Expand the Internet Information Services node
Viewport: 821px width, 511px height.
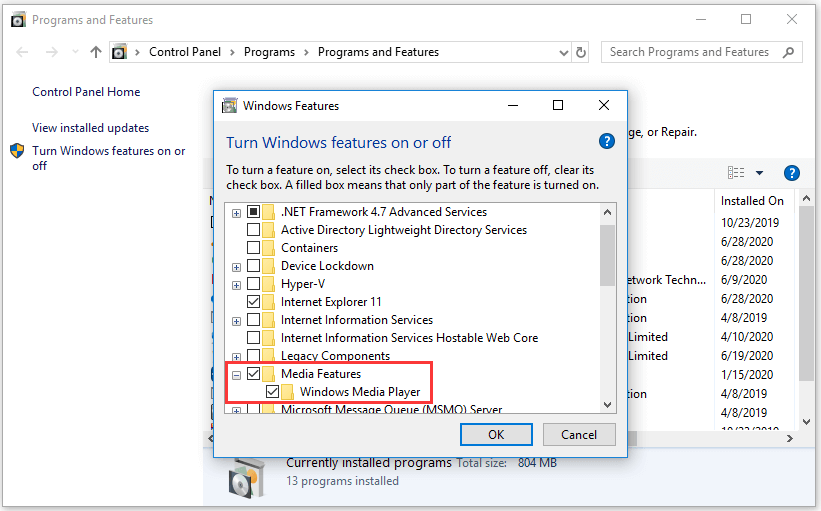click(x=237, y=320)
